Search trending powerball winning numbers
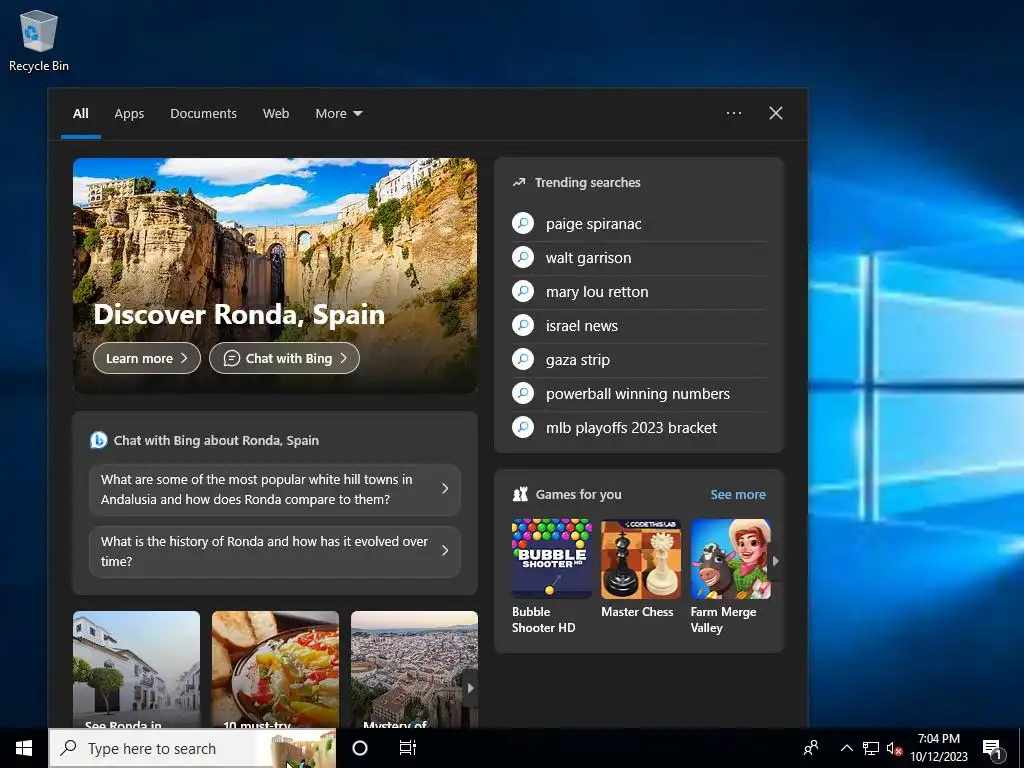 pyautogui.click(x=637, y=394)
